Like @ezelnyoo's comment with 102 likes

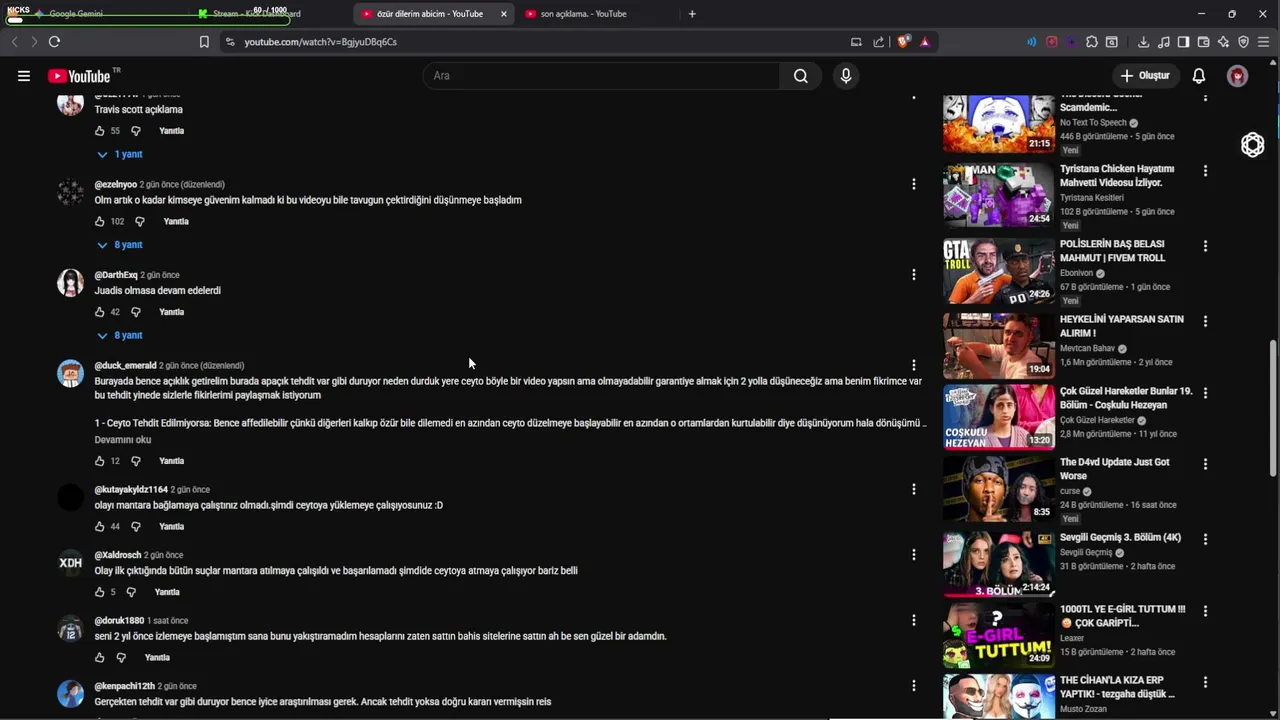[x=99, y=221]
